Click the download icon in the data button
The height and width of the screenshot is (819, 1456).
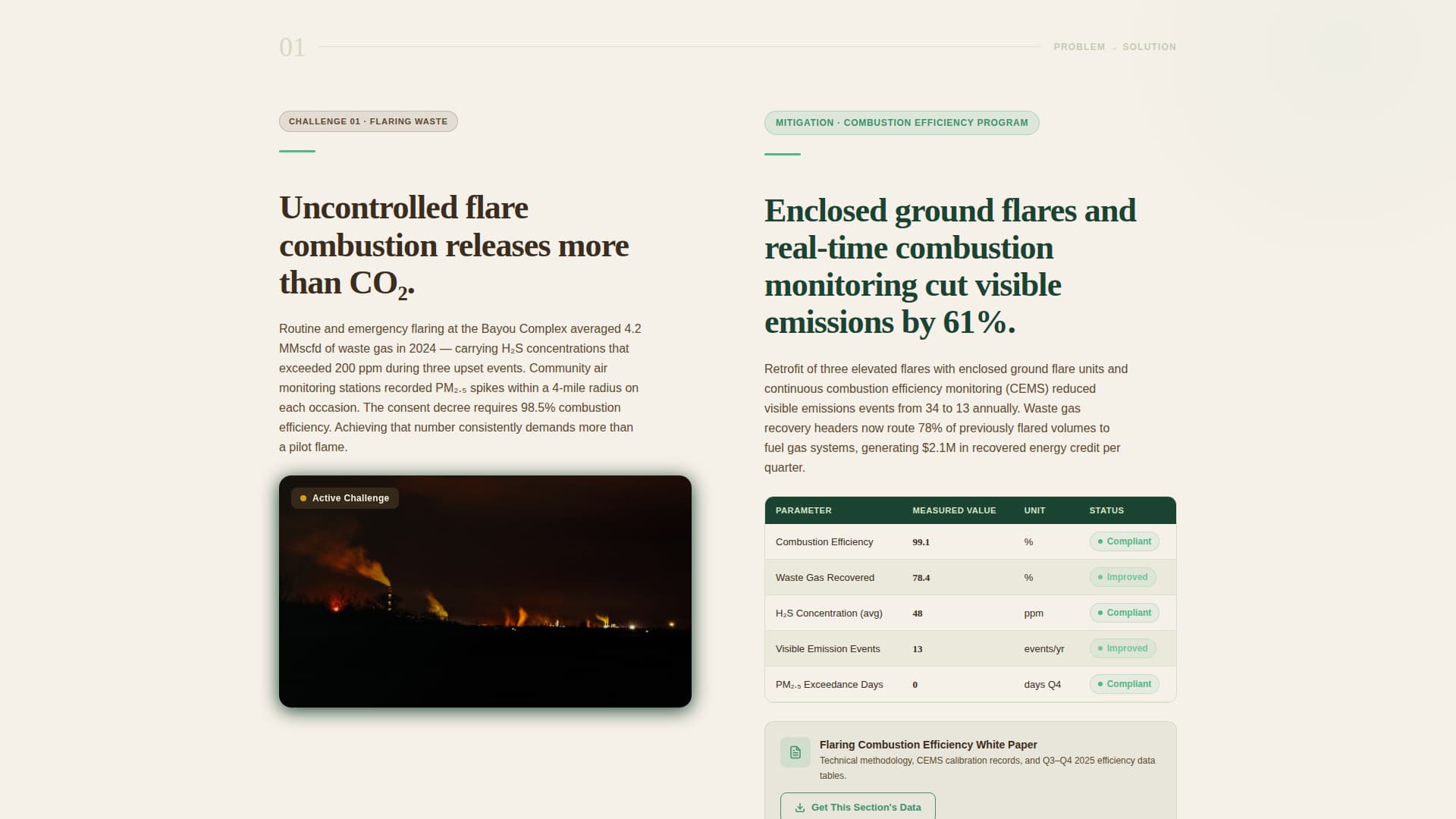(x=799, y=807)
